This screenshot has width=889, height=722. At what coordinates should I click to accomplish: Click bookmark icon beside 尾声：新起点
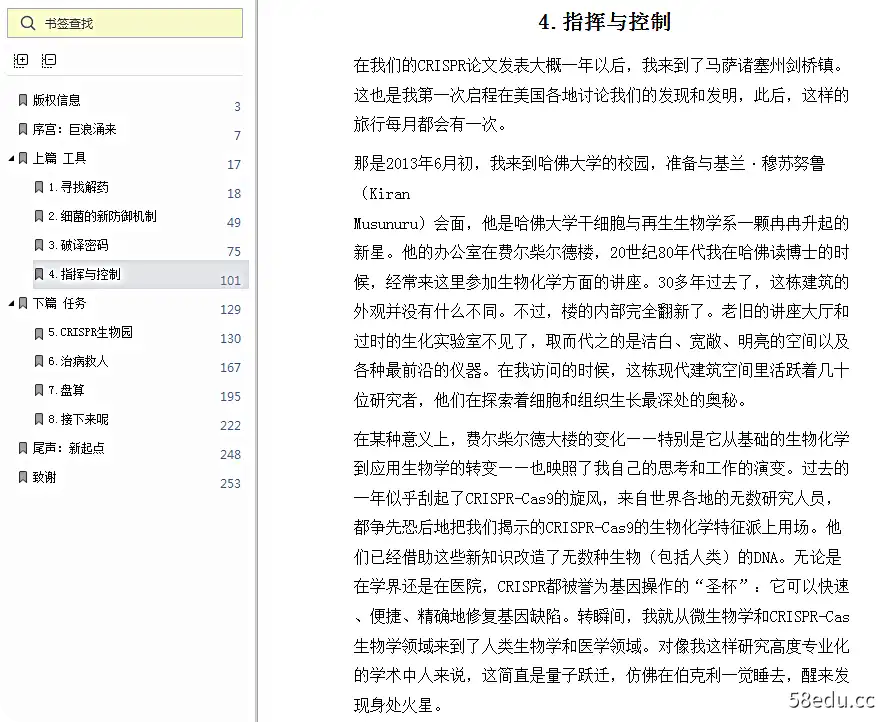[23, 448]
